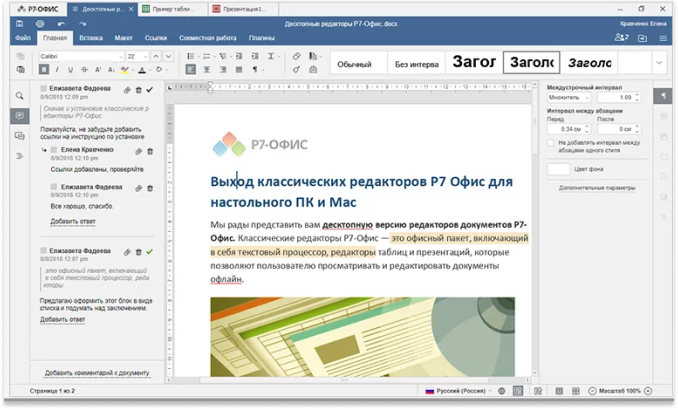Apply the Без интервала style
This screenshot has height=410, width=678.
(x=416, y=64)
